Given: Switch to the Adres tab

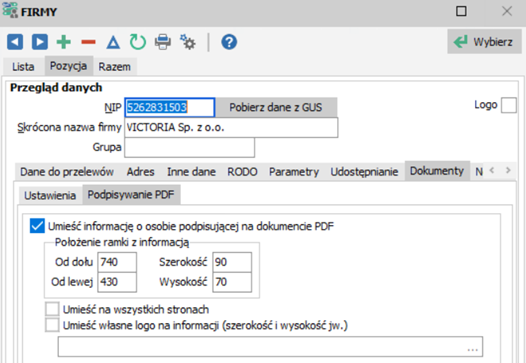Looking at the screenshot, I should [x=141, y=172].
